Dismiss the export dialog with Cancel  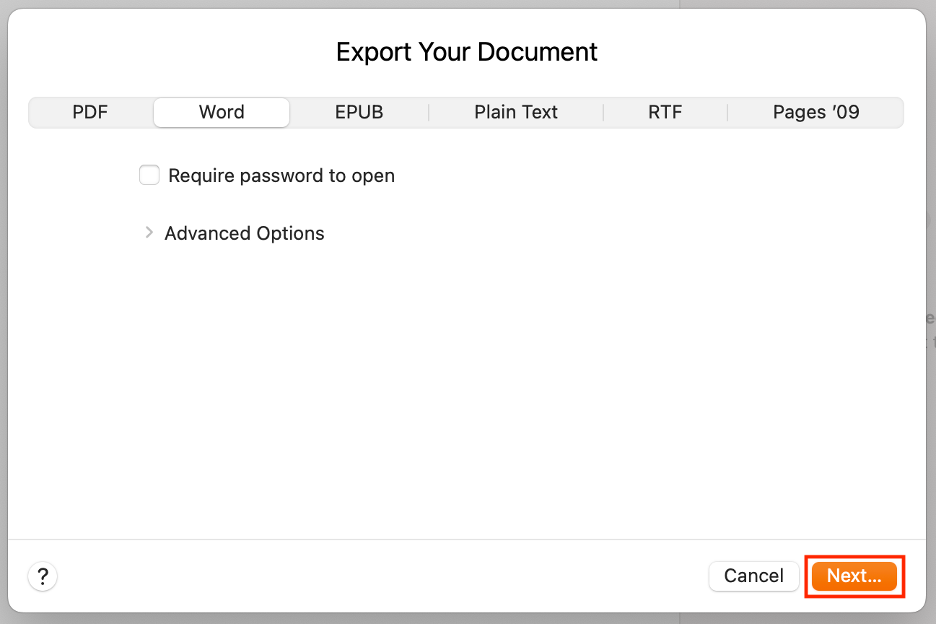click(753, 576)
